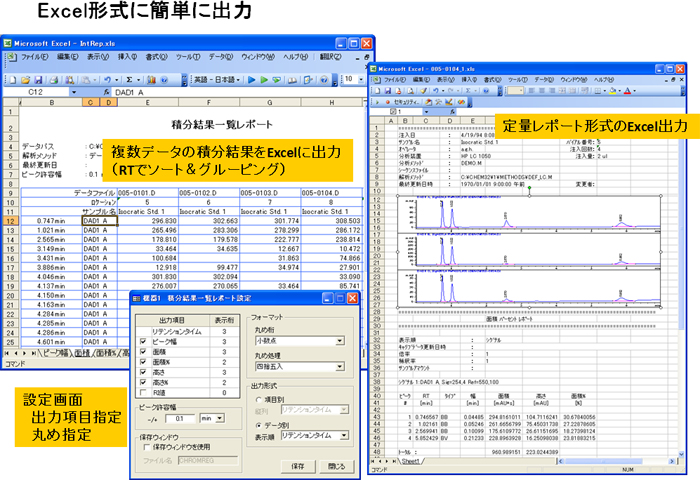Select cell C12 containing DAD1 A
Image resolution: width=700 pixels, height=480 pixels.
(100, 221)
